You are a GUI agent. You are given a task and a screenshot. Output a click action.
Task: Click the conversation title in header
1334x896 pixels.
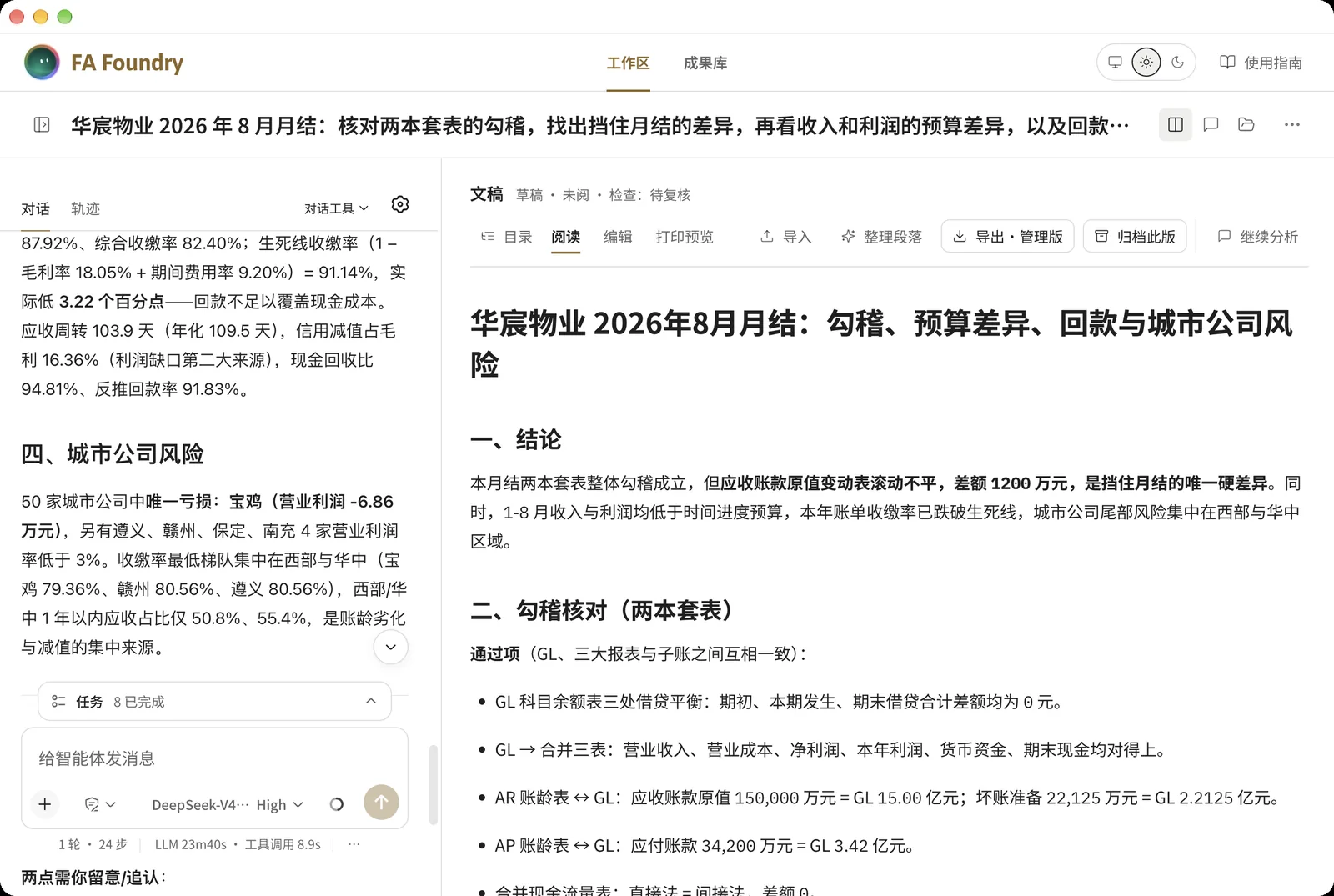[x=599, y=125]
